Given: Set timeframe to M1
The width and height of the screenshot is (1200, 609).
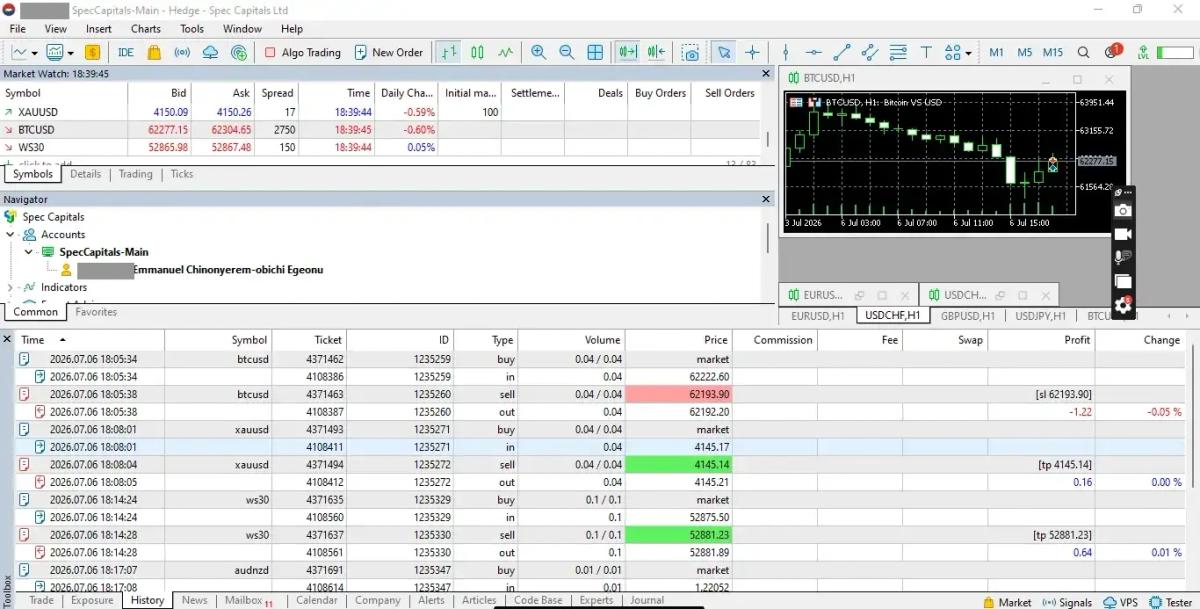Looking at the screenshot, I should (997, 52).
